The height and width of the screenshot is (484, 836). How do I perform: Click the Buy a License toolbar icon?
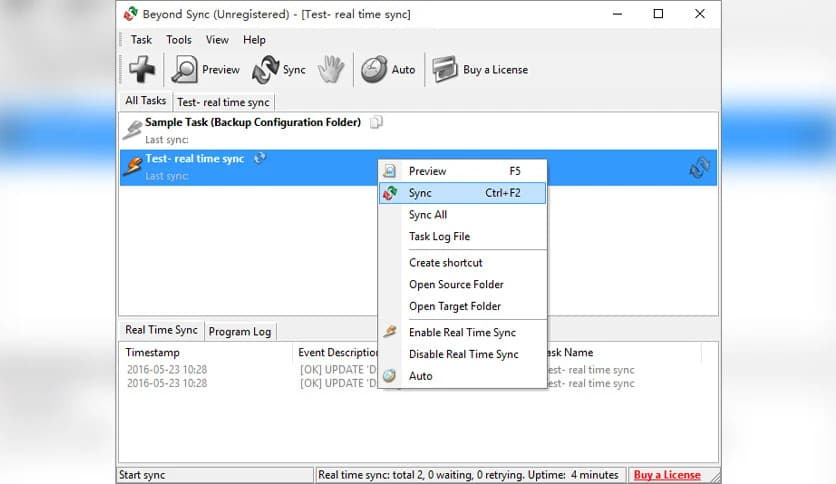click(x=445, y=69)
